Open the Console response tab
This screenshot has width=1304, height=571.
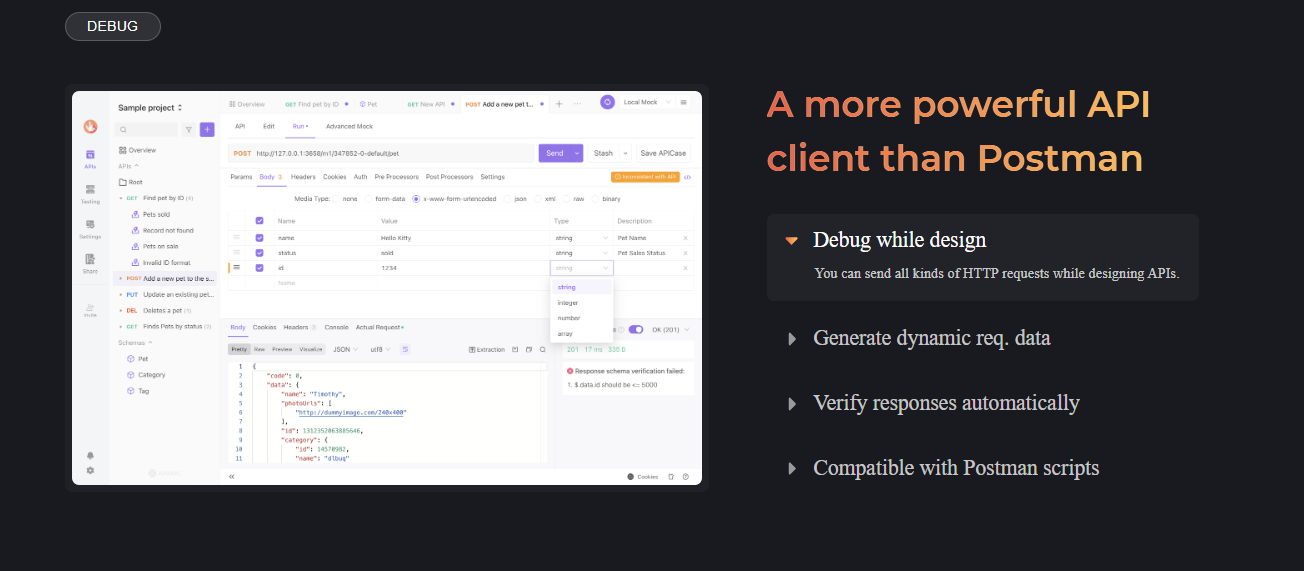[337, 327]
